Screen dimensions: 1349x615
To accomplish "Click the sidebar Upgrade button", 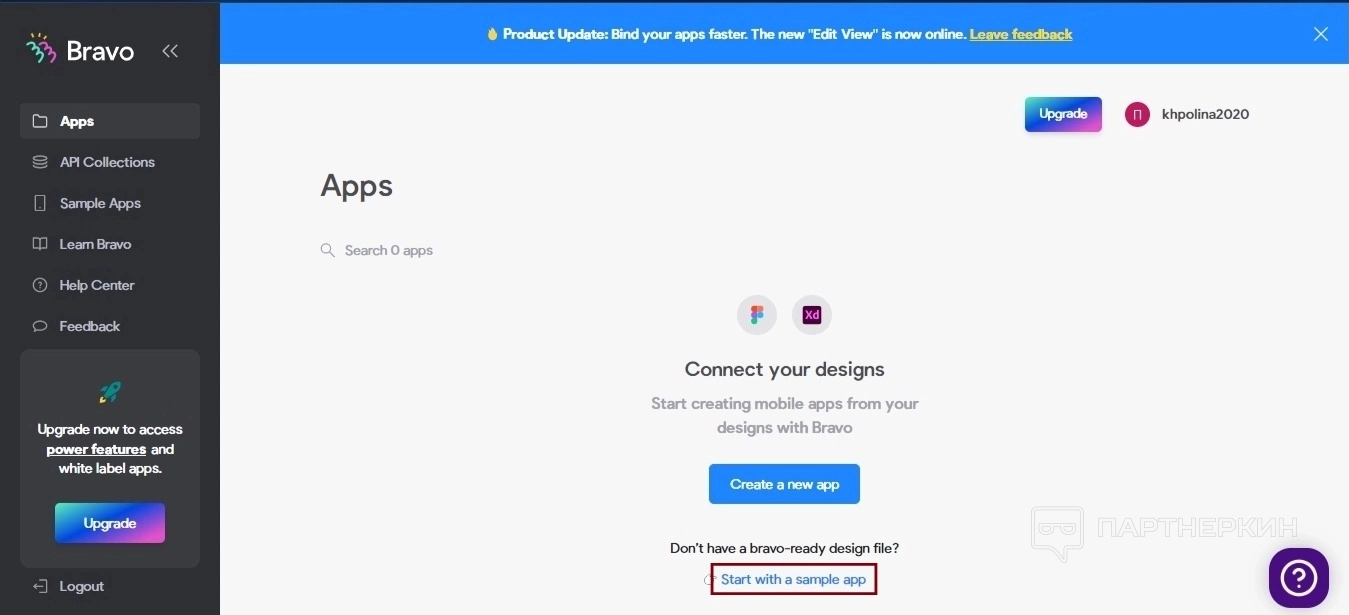I will pos(110,523).
